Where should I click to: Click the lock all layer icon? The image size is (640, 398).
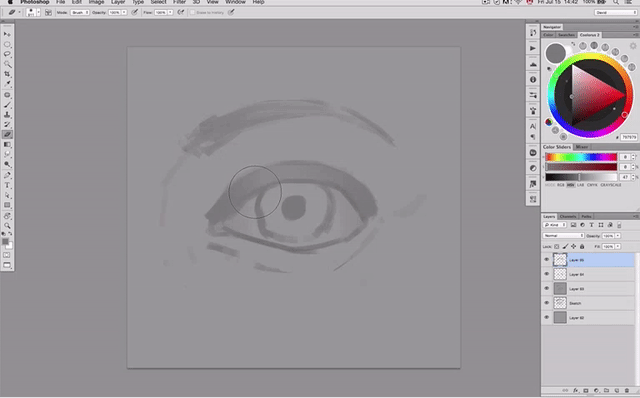582,247
